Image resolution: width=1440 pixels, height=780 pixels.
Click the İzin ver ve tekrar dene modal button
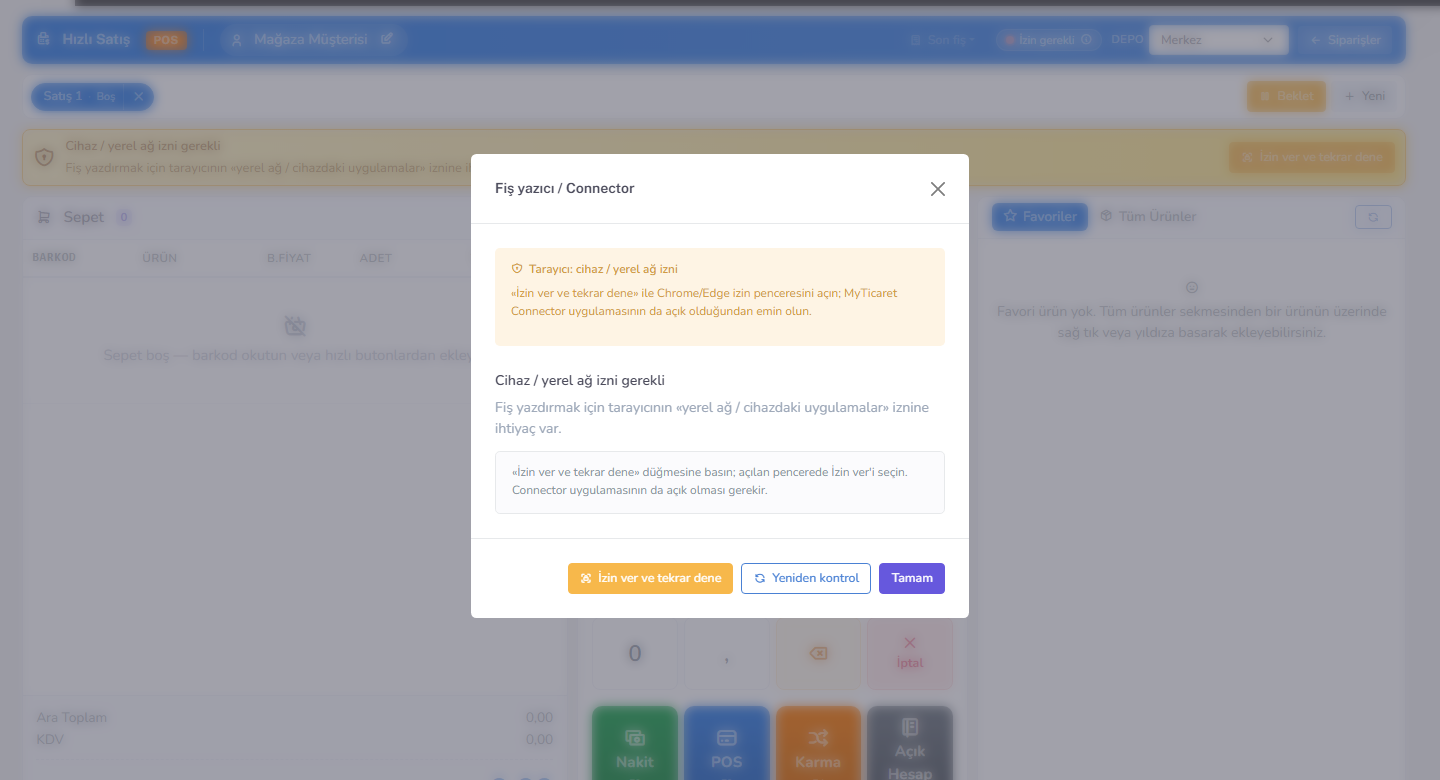click(650, 578)
